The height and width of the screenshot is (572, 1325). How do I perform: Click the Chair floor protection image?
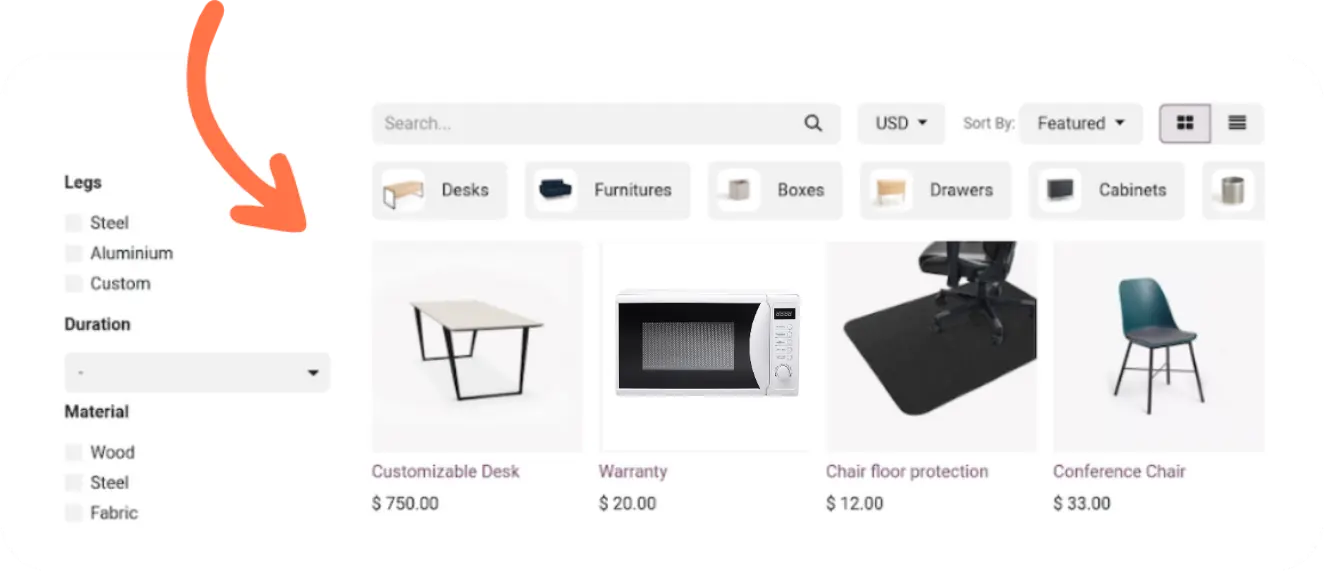click(932, 346)
